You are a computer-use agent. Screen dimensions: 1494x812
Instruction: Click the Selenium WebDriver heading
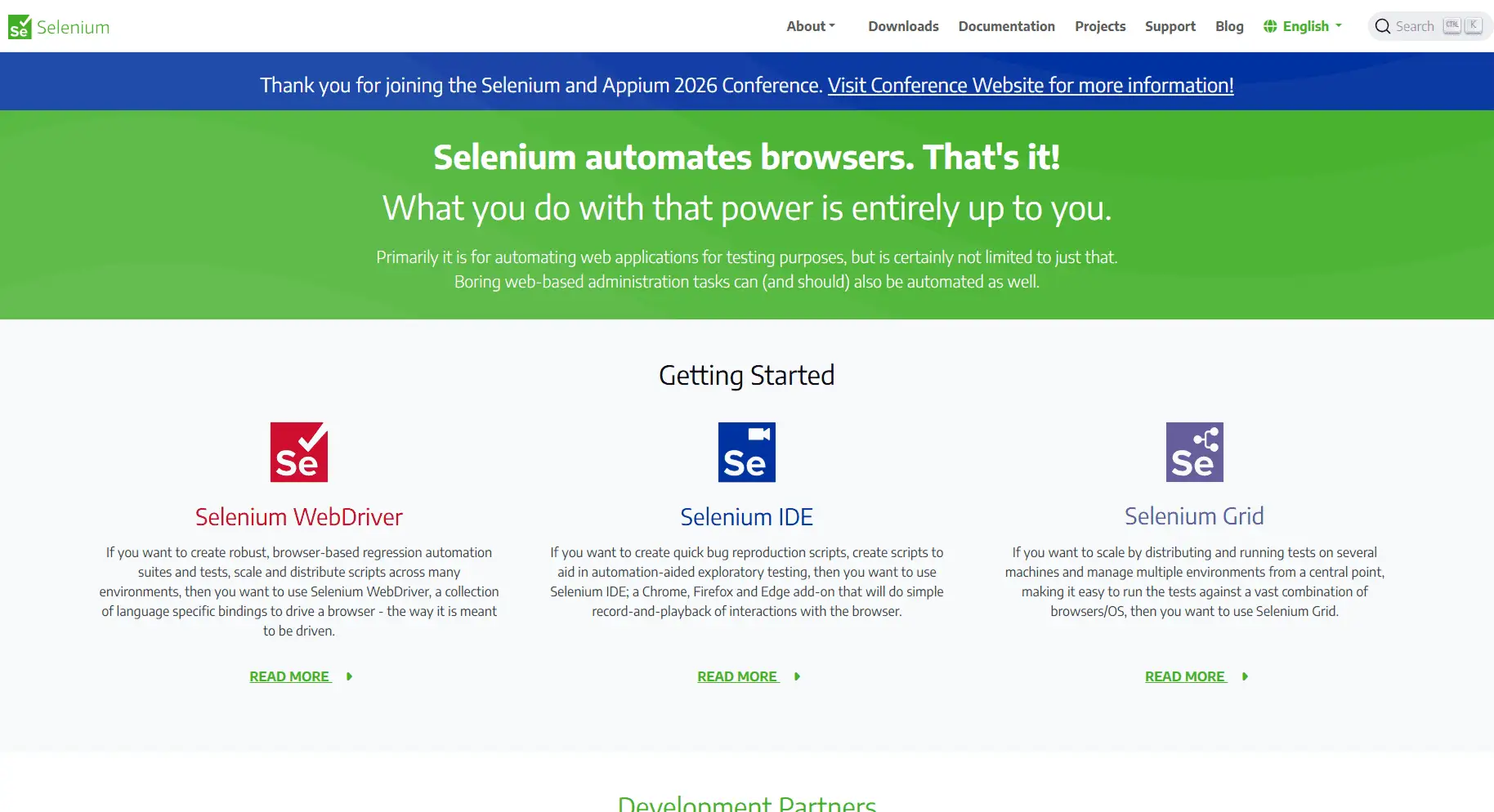coord(299,516)
